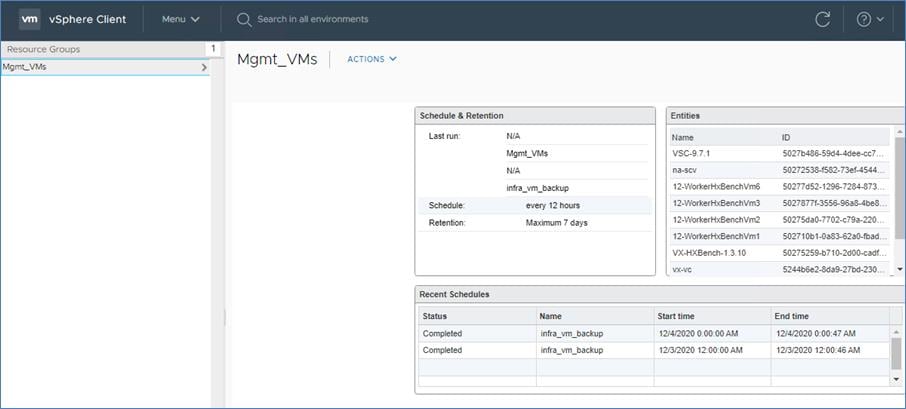Click ID 5027b486-59d4-4dee-cc7 cell
Screen dimensions: 906x409
[833, 154]
